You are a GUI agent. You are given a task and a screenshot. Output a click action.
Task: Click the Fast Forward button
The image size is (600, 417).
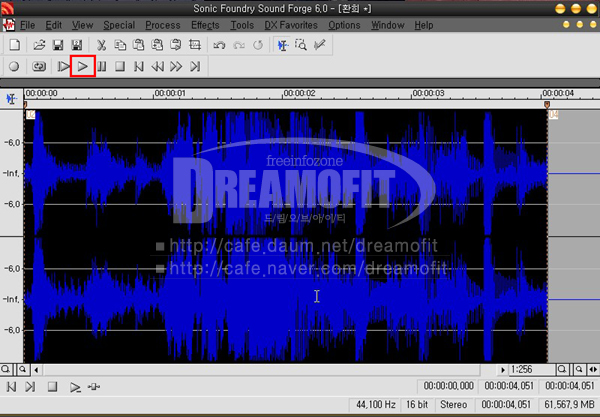click(176, 67)
